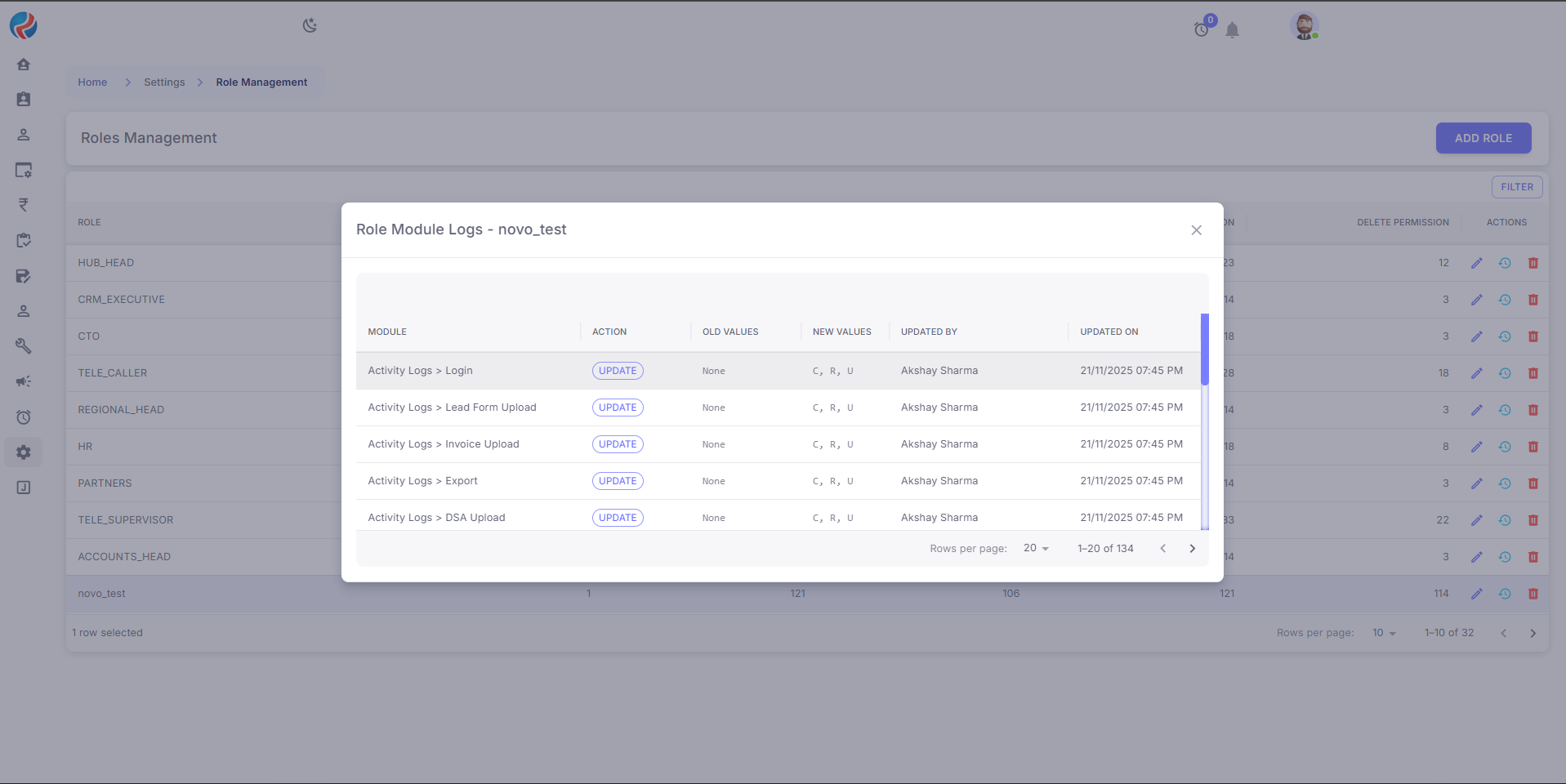
Task: Click the Home icon in sidebar
Action: click(x=24, y=65)
